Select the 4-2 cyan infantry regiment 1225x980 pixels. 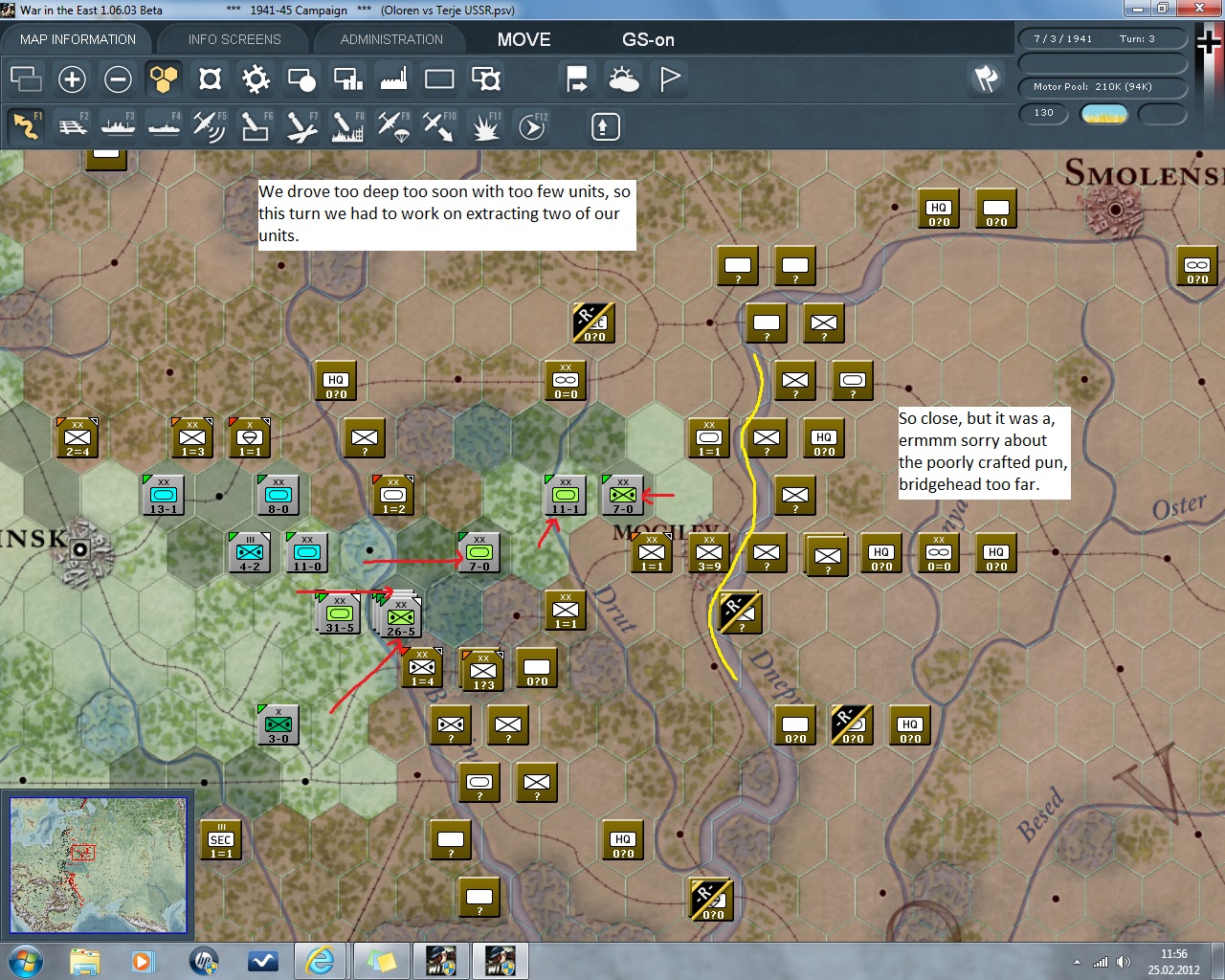[250, 552]
